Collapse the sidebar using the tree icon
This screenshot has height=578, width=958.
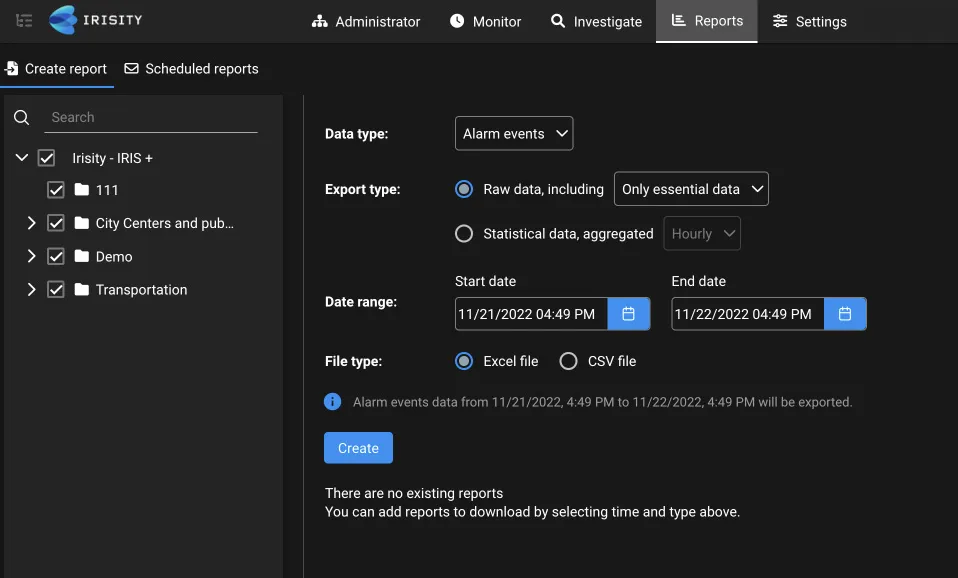(23, 20)
